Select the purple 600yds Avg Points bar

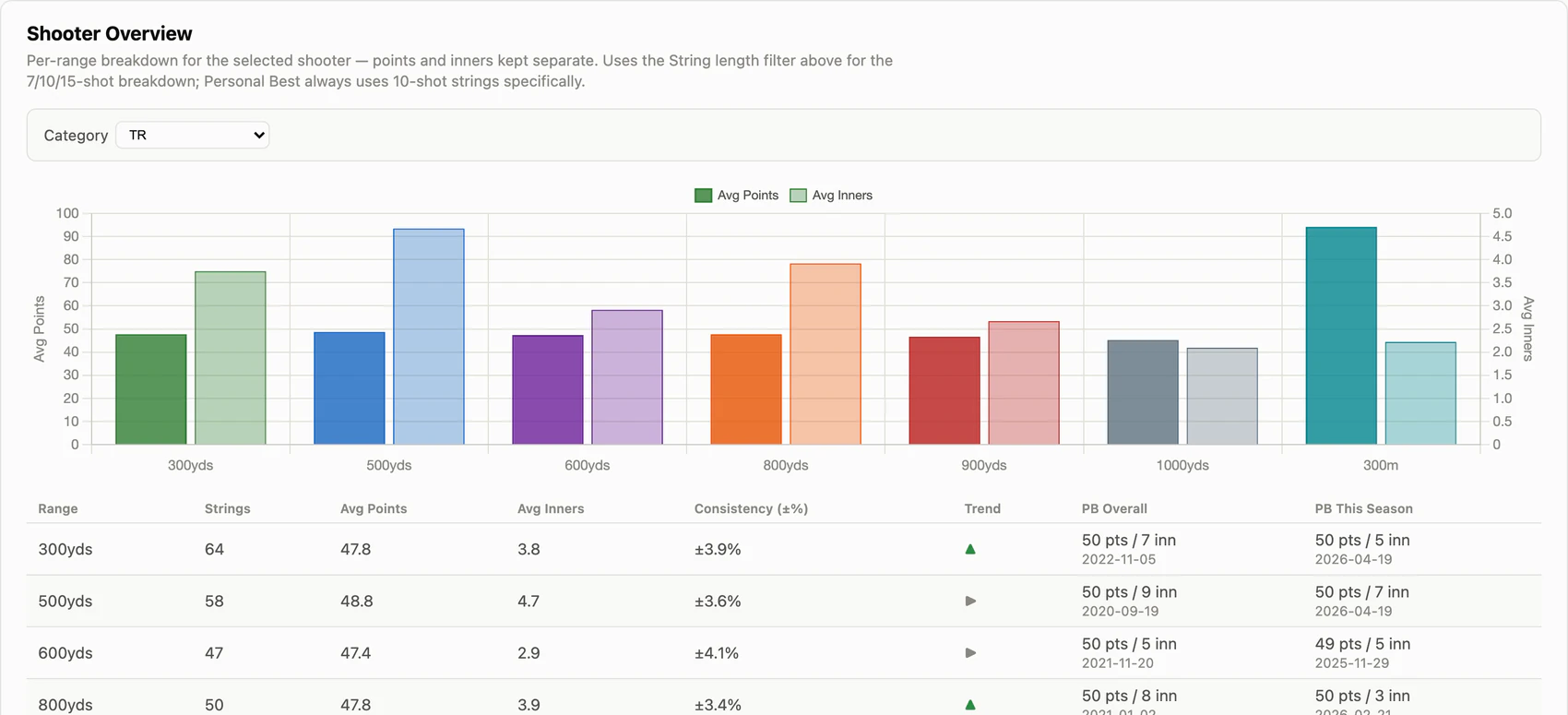click(x=548, y=390)
